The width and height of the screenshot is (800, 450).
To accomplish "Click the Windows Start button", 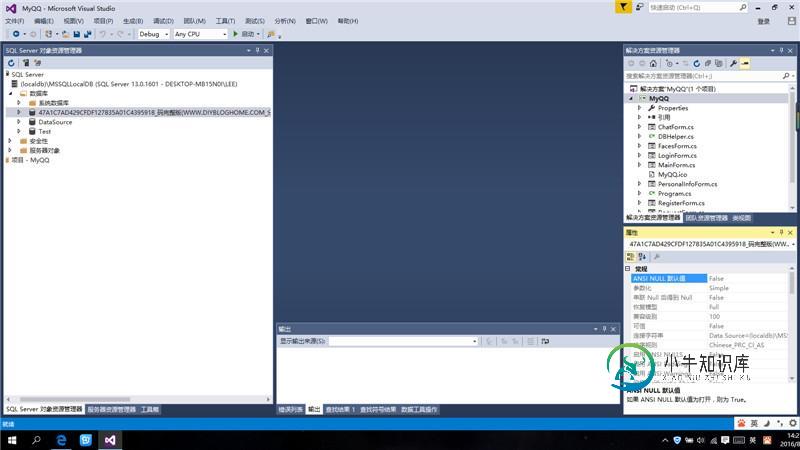I will [x=11, y=440].
